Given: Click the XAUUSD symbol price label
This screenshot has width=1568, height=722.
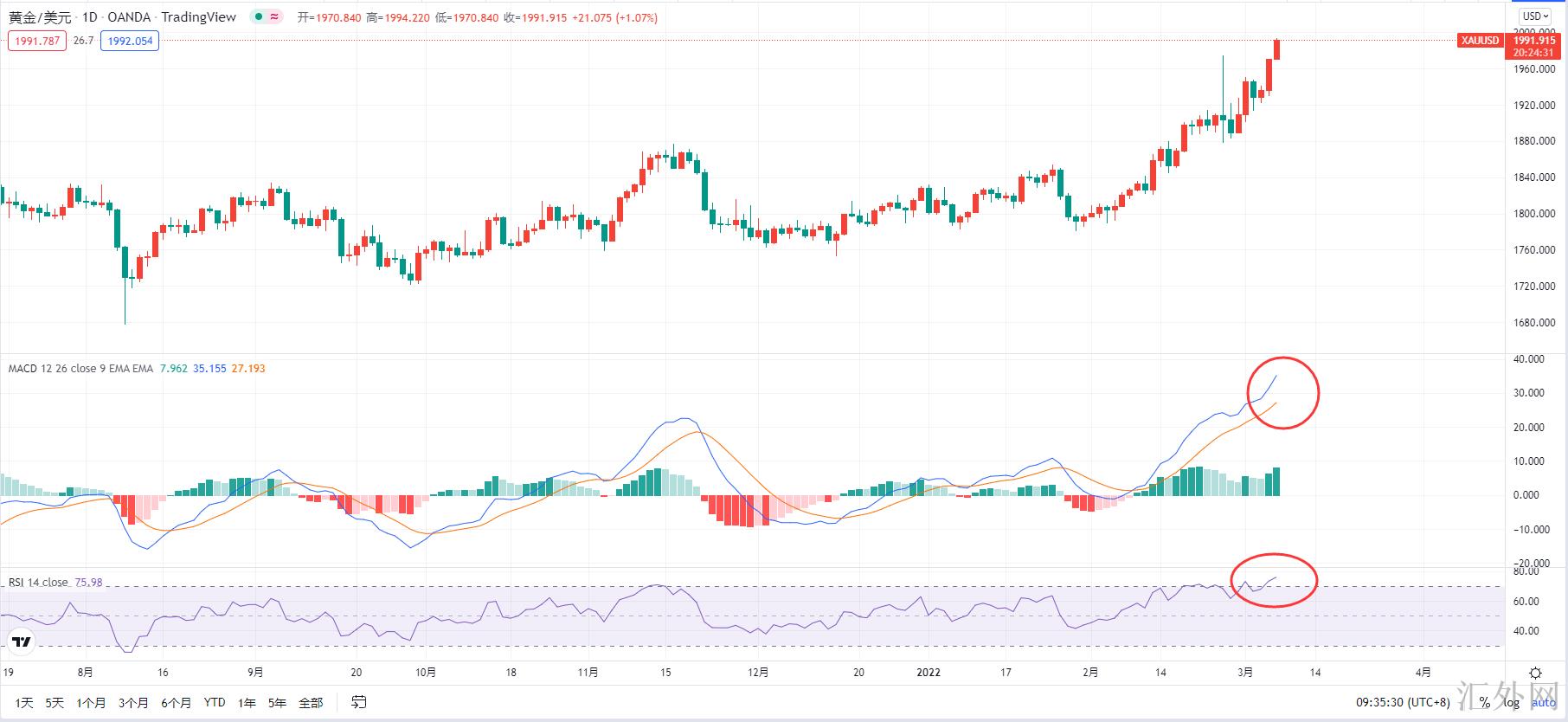Looking at the screenshot, I should [x=1480, y=41].
